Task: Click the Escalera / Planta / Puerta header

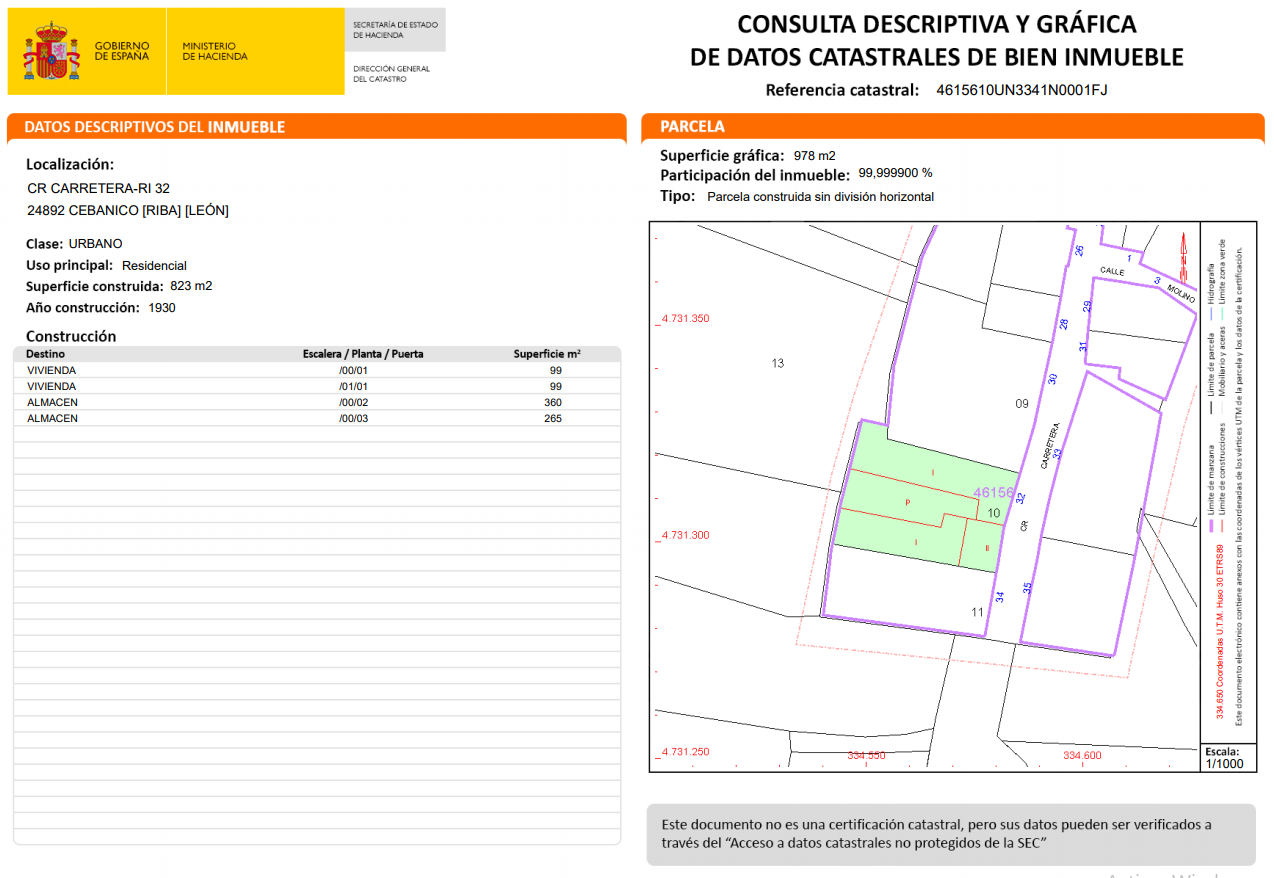Action: [363, 354]
